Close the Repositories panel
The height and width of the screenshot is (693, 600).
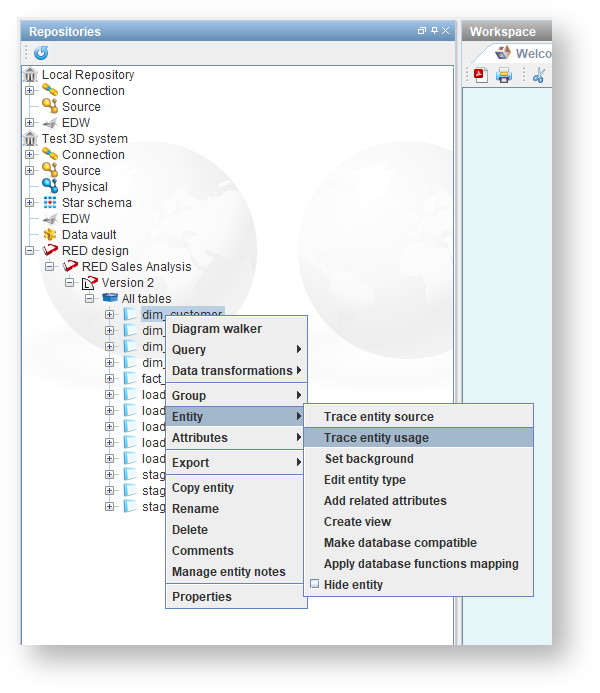point(445,30)
